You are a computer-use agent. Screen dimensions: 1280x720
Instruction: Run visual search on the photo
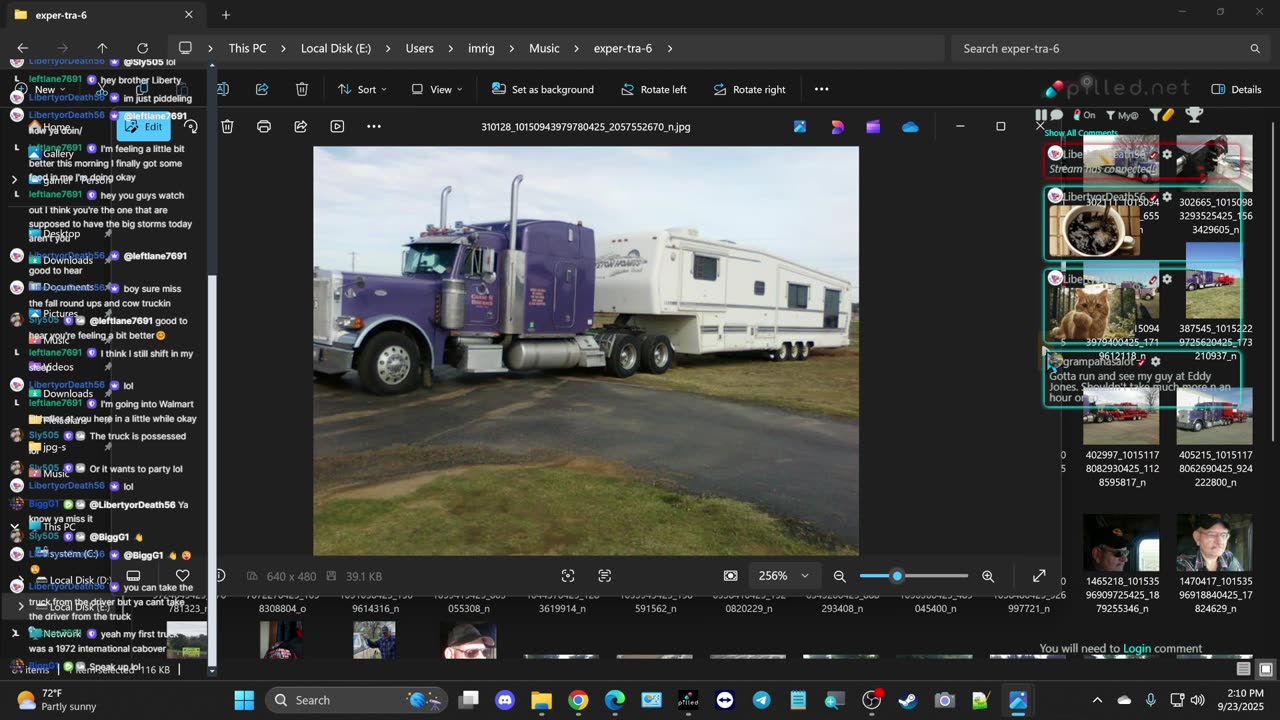[568, 576]
